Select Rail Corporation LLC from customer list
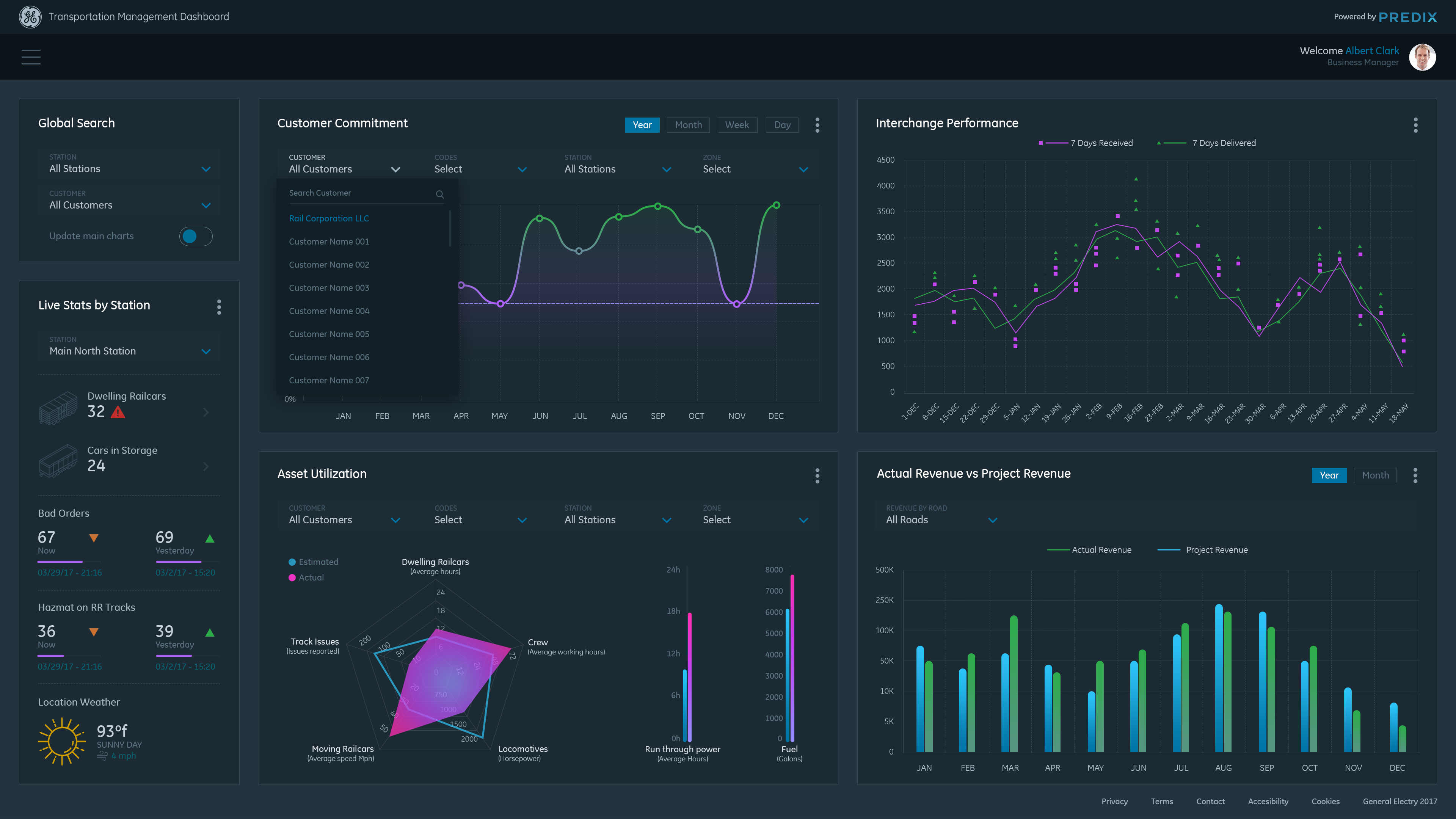The image size is (1456, 819). pyautogui.click(x=329, y=218)
